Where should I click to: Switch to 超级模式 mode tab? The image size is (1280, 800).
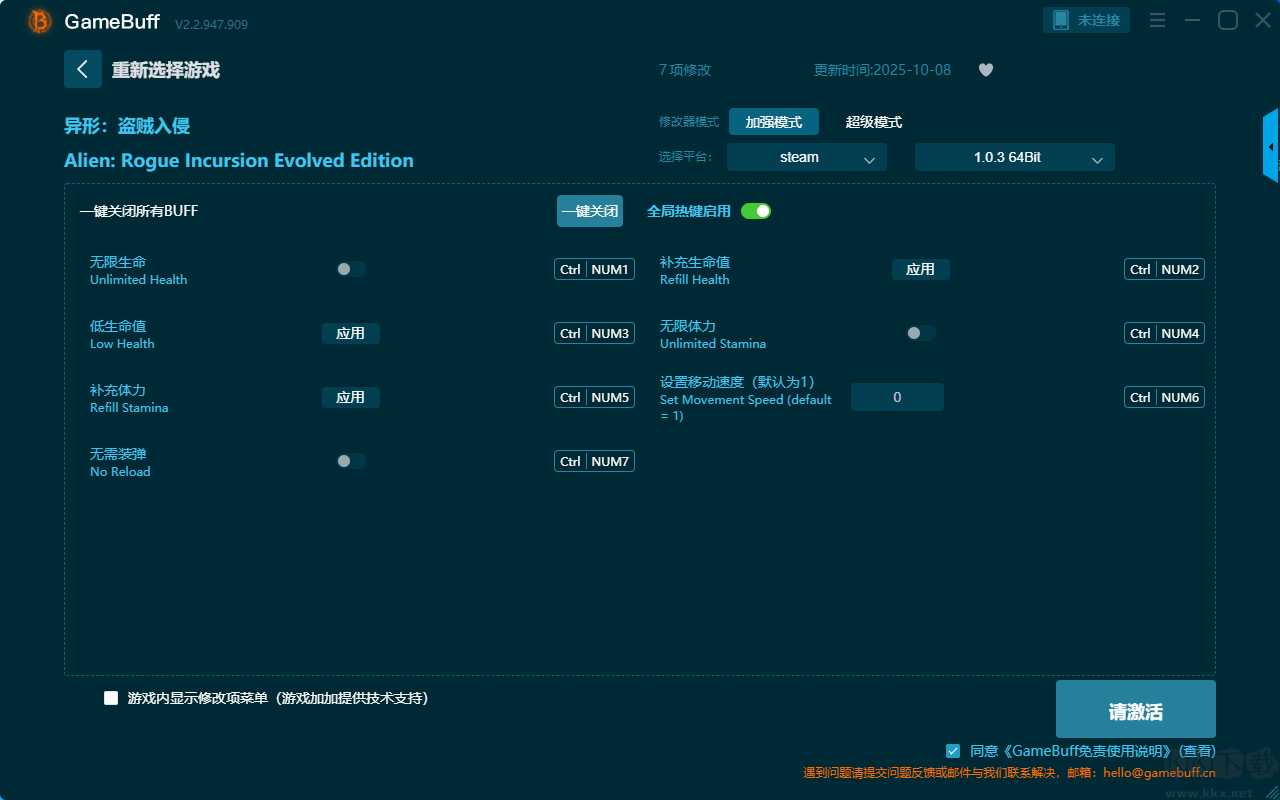click(873, 122)
